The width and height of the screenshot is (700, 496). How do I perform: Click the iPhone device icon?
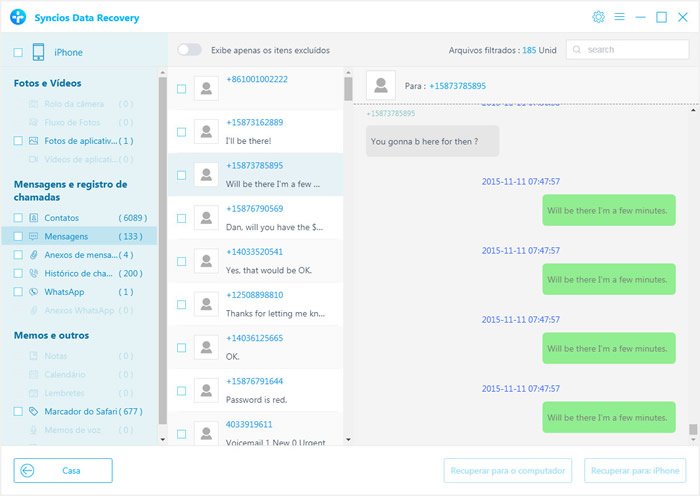(x=38, y=52)
